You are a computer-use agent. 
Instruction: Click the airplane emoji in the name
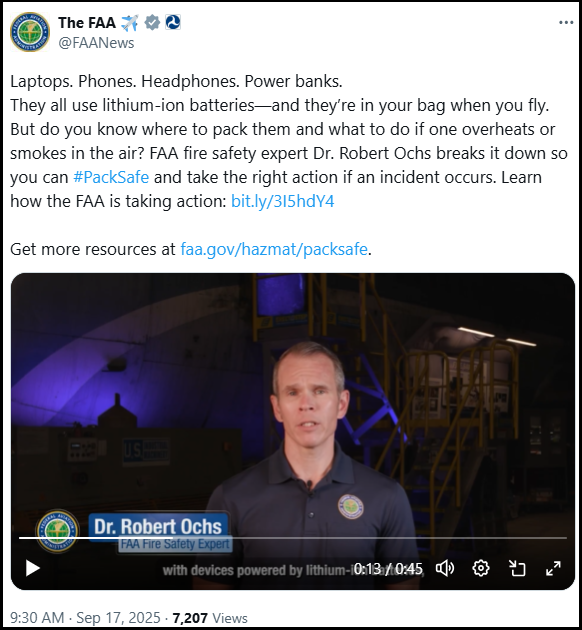coord(130,23)
